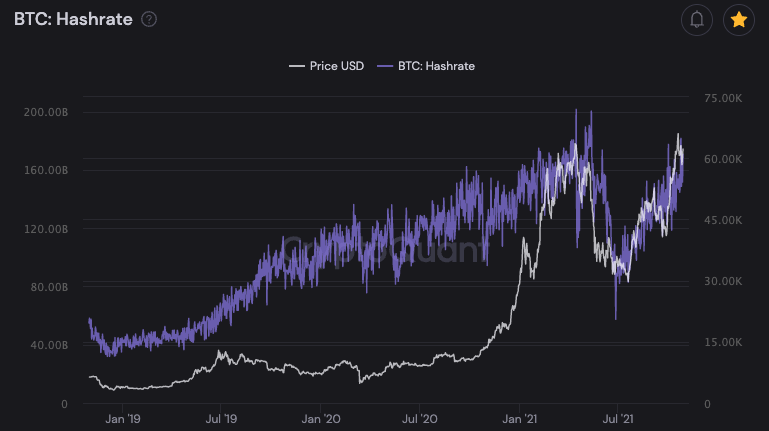Click the Jan '21 axis label
The image size is (769, 431).
point(519,419)
